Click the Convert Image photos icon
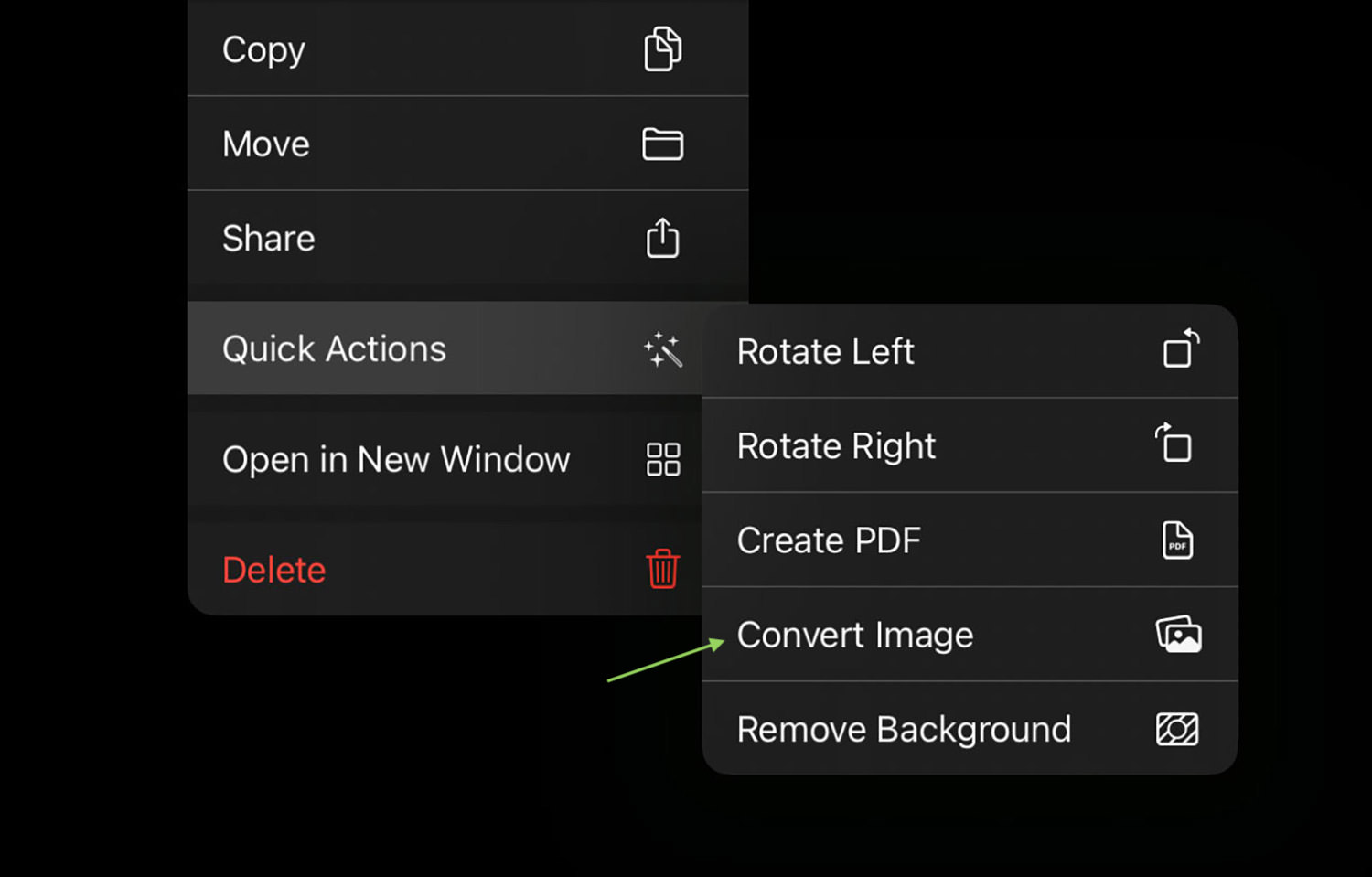The image size is (1372, 877). (1179, 634)
